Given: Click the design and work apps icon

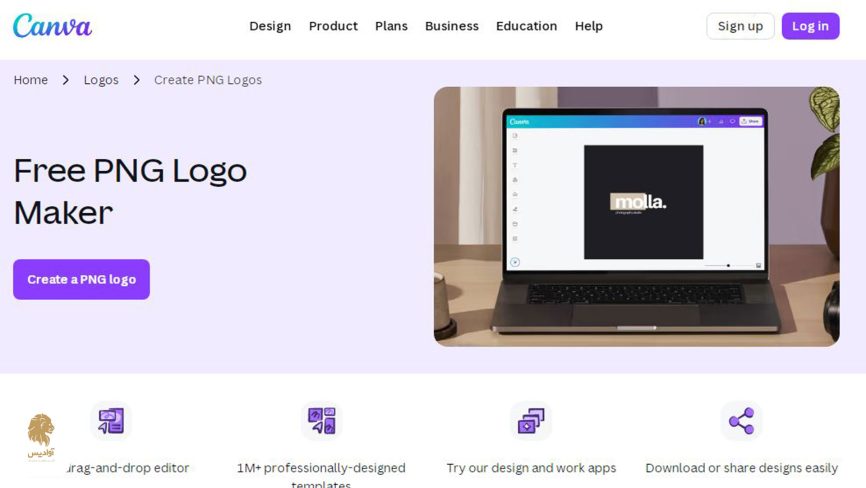Looking at the screenshot, I should pyautogui.click(x=531, y=421).
